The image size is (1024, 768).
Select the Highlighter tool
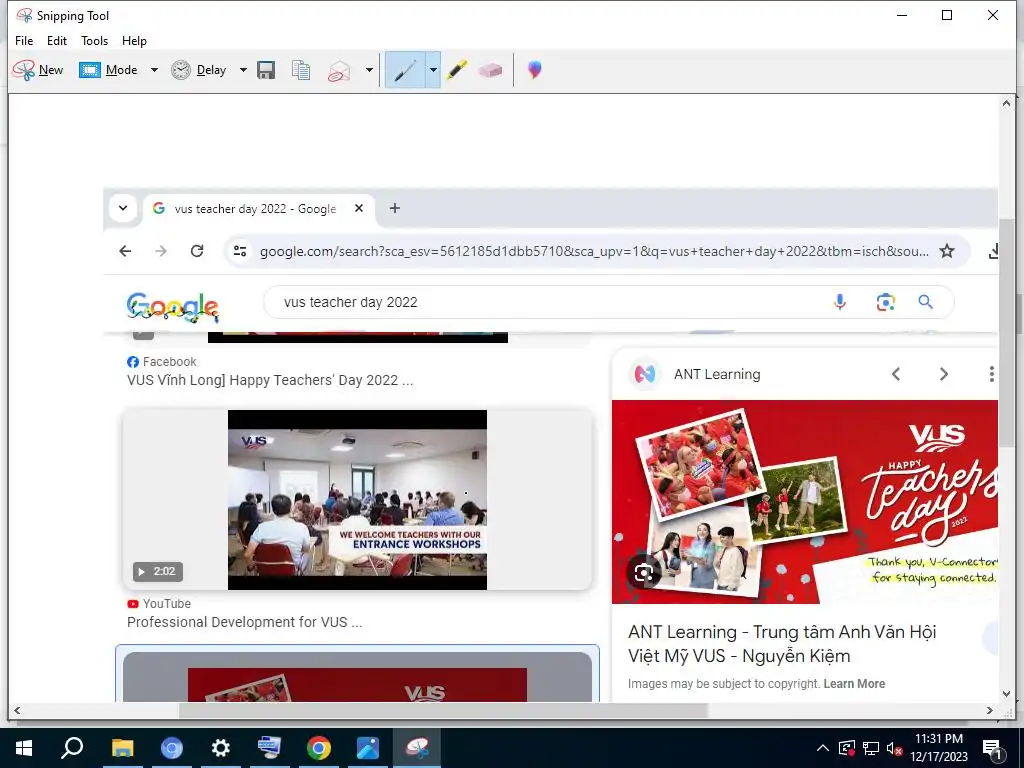[x=457, y=70]
